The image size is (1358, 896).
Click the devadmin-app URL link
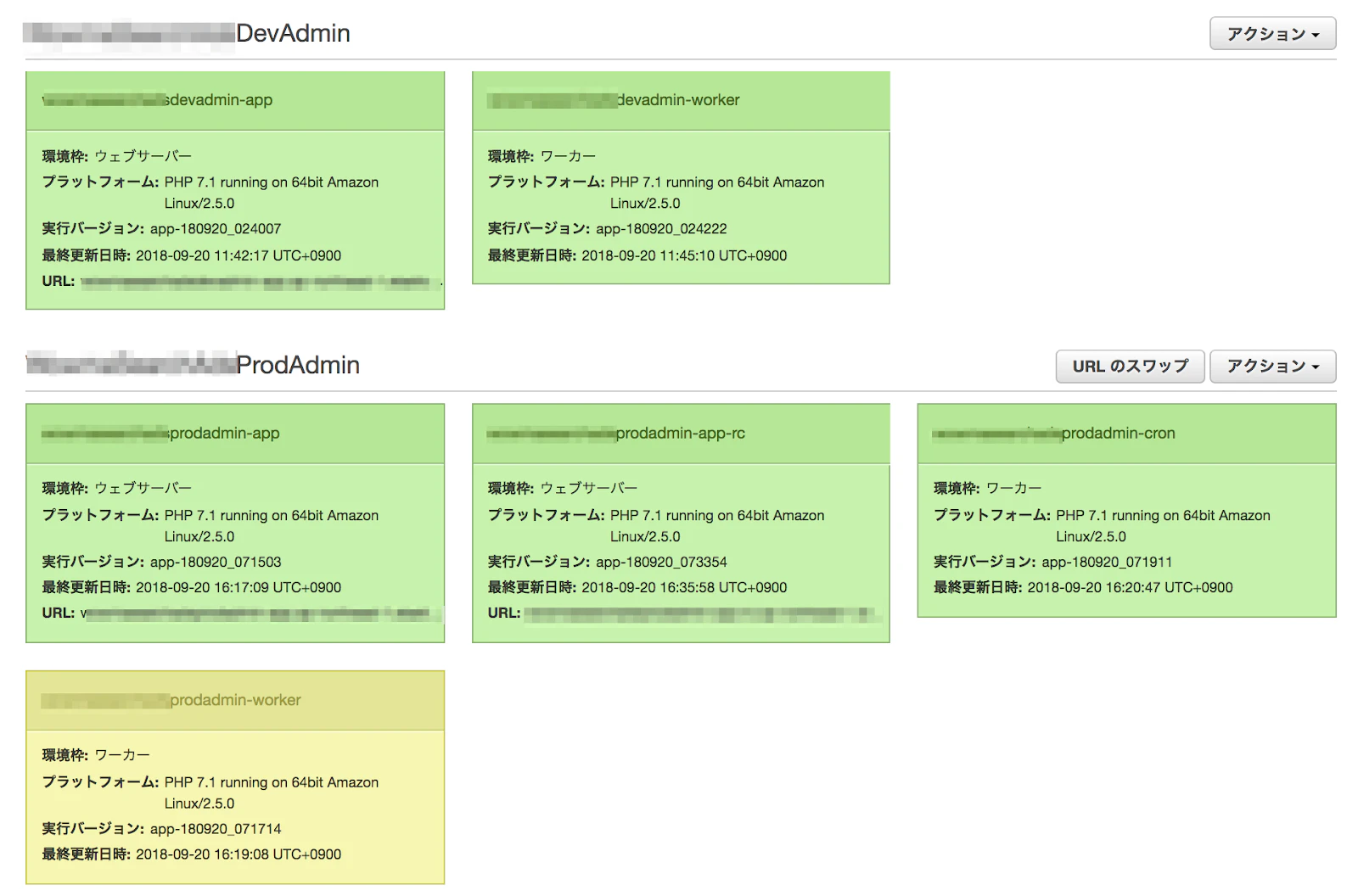click(x=261, y=282)
